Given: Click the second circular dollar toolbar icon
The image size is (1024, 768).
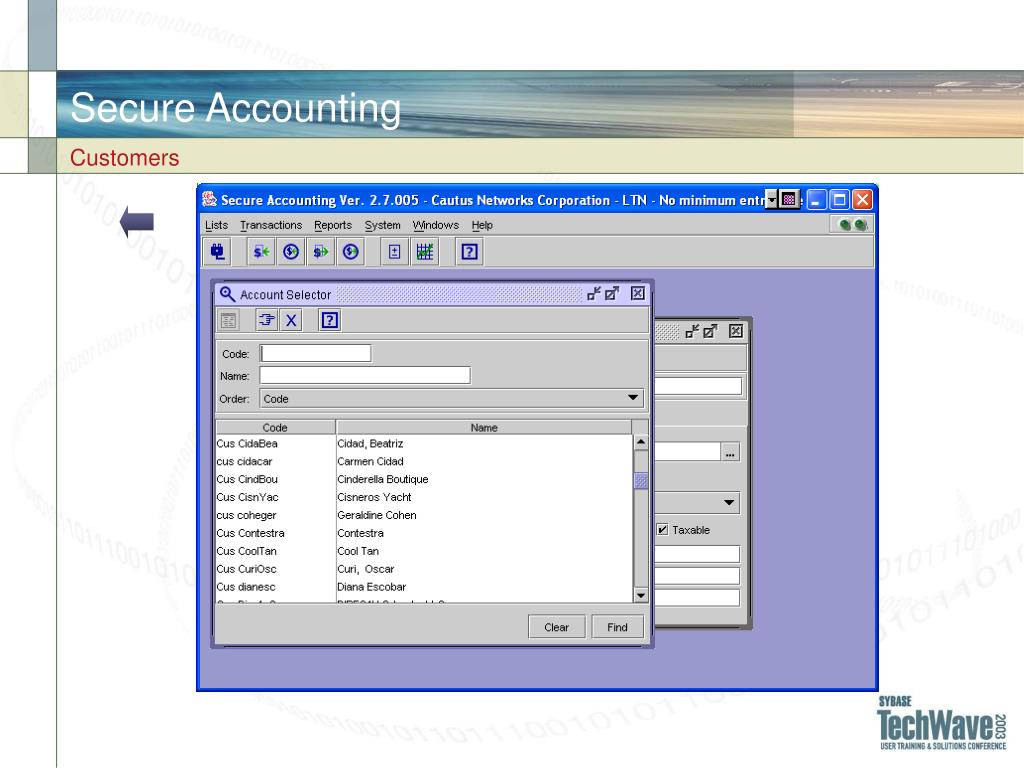Looking at the screenshot, I should [351, 251].
